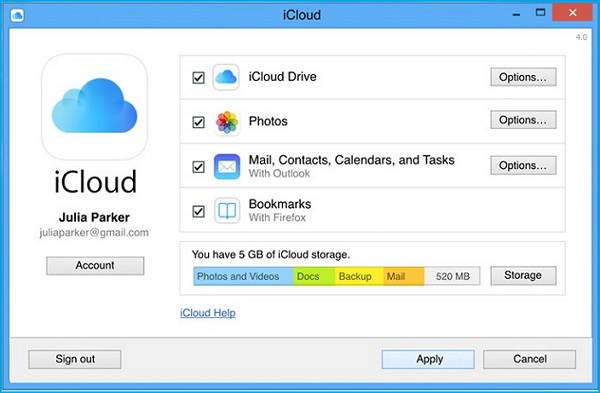The height and width of the screenshot is (393, 600).
Task: Click the Bookmarks label text
Action: coord(280,204)
